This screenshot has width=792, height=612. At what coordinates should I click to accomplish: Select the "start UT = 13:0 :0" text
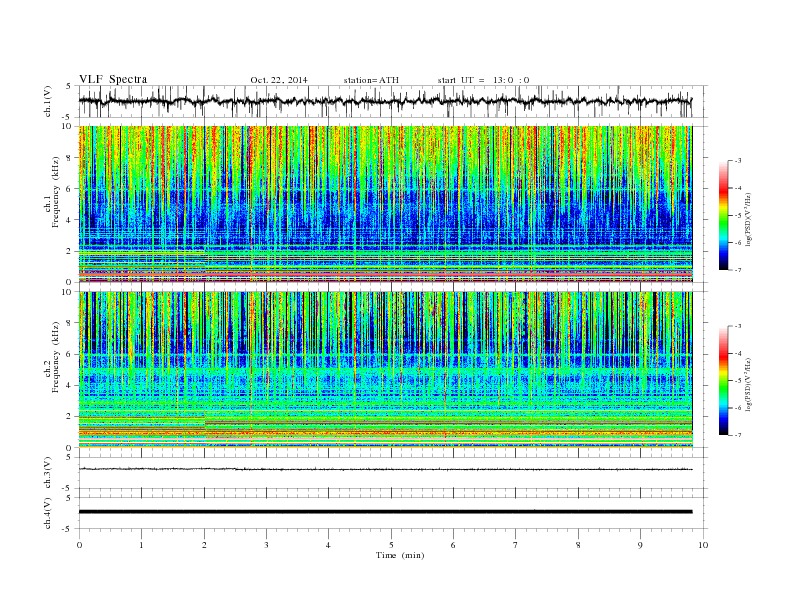tap(483, 80)
